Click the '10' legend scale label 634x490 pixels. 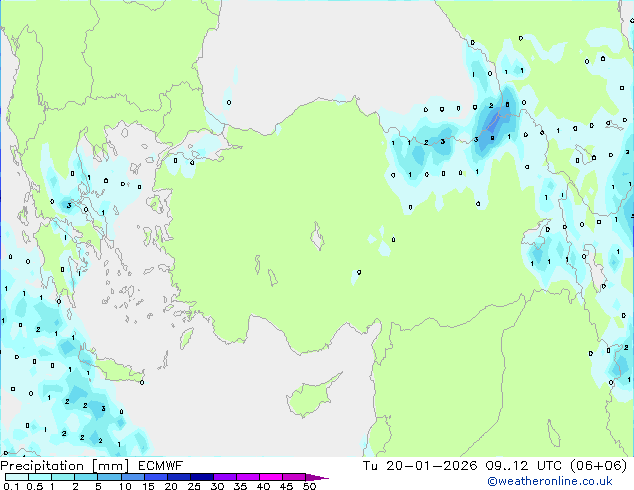tap(125, 486)
